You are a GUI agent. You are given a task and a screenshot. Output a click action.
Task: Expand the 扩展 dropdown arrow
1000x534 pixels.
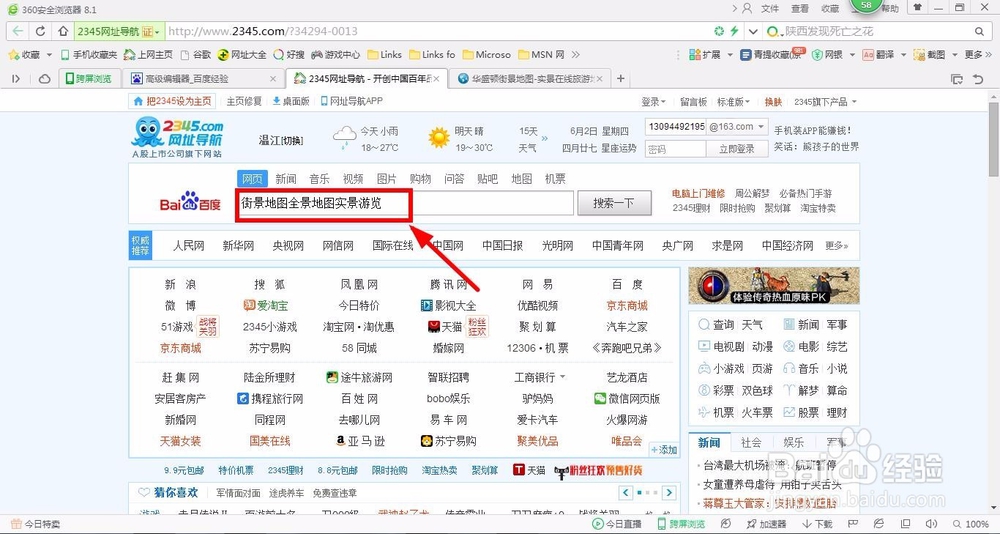(x=730, y=55)
